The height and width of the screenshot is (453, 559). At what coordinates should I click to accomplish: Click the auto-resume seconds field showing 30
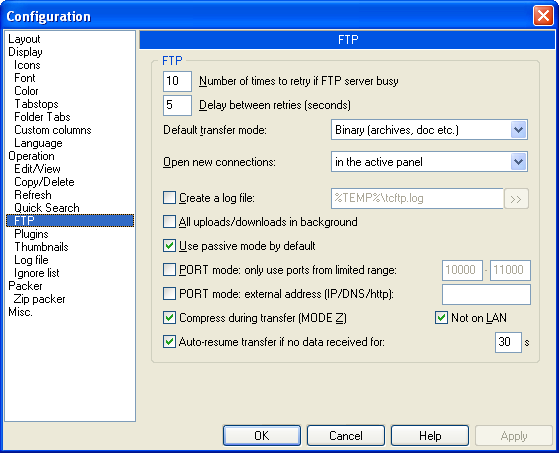[x=508, y=342]
